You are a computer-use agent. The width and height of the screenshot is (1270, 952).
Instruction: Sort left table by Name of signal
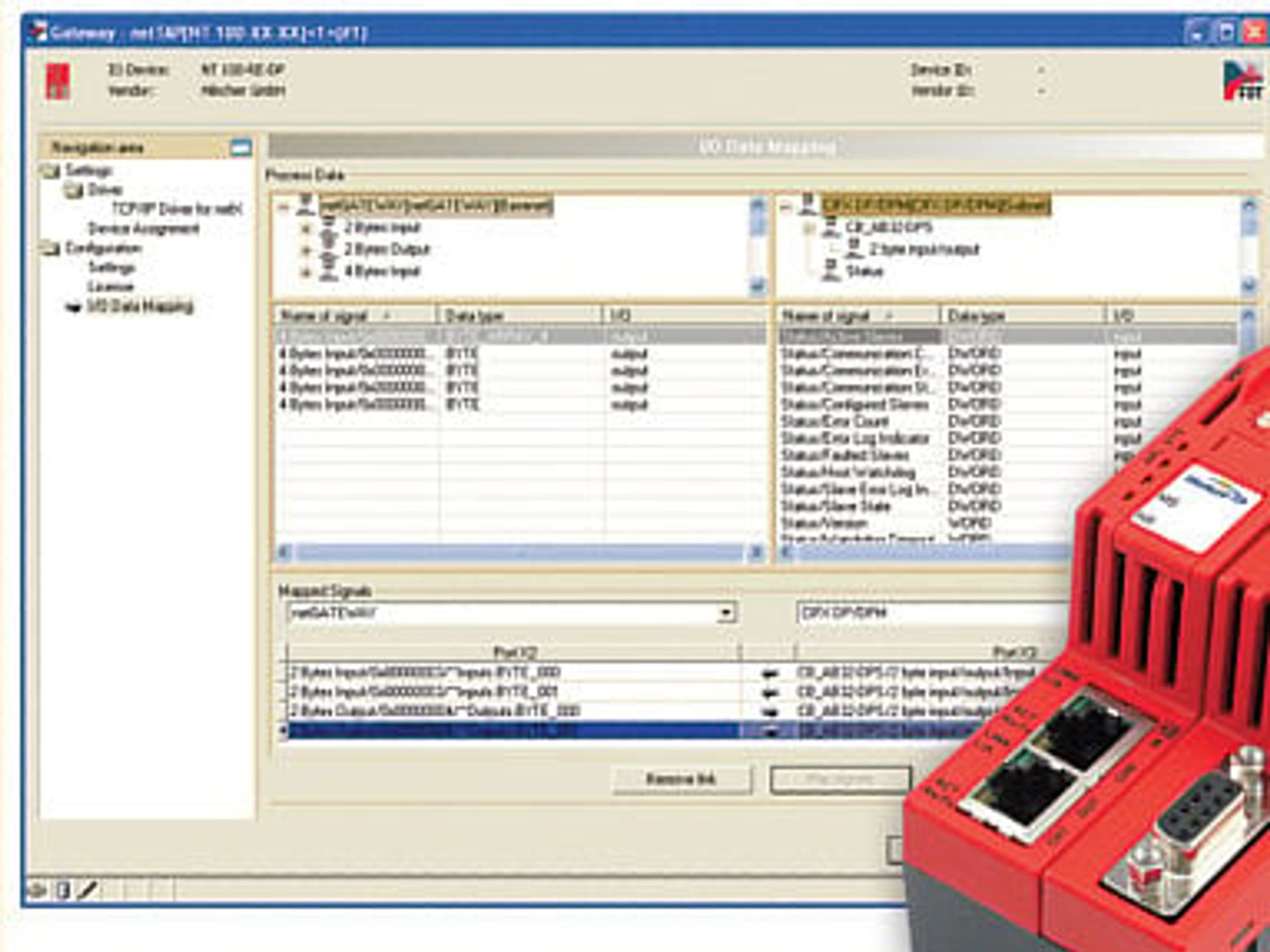356,315
